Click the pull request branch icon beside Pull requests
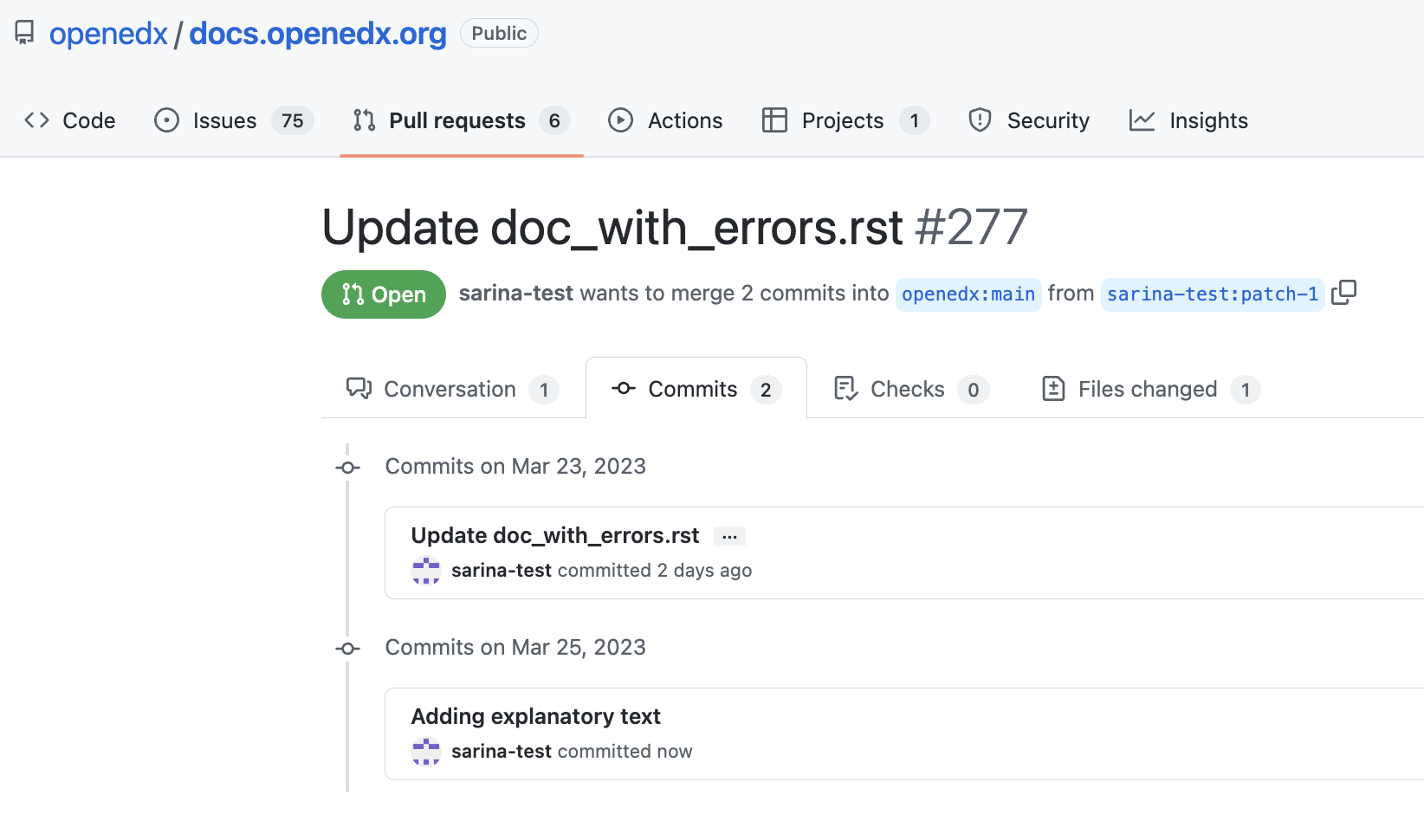1424x840 pixels. pyautogui.click(x=363, y=120)
